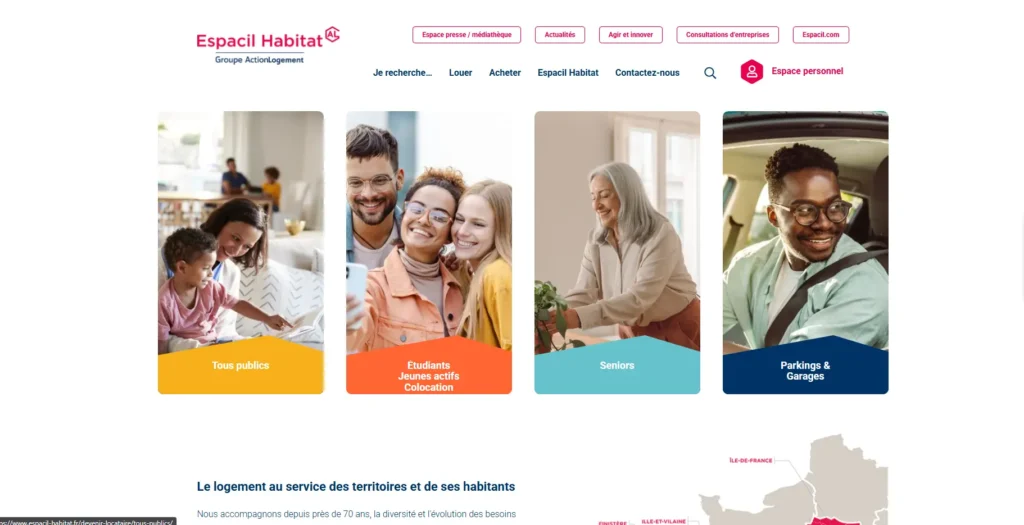
Task: Select the Tous publics card
Action: coord(240,253)
